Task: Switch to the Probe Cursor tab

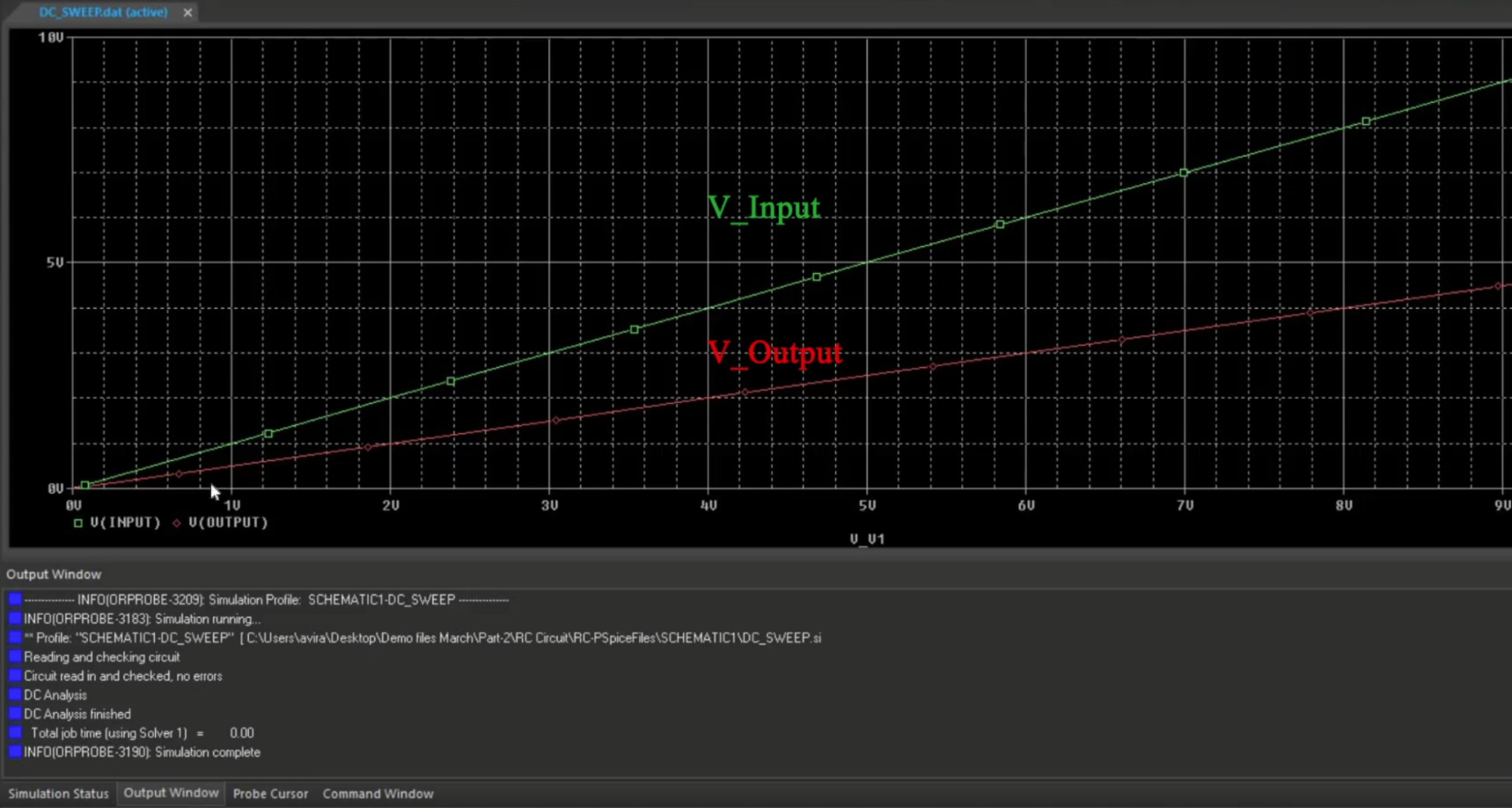Action: (x=270, y=793)
